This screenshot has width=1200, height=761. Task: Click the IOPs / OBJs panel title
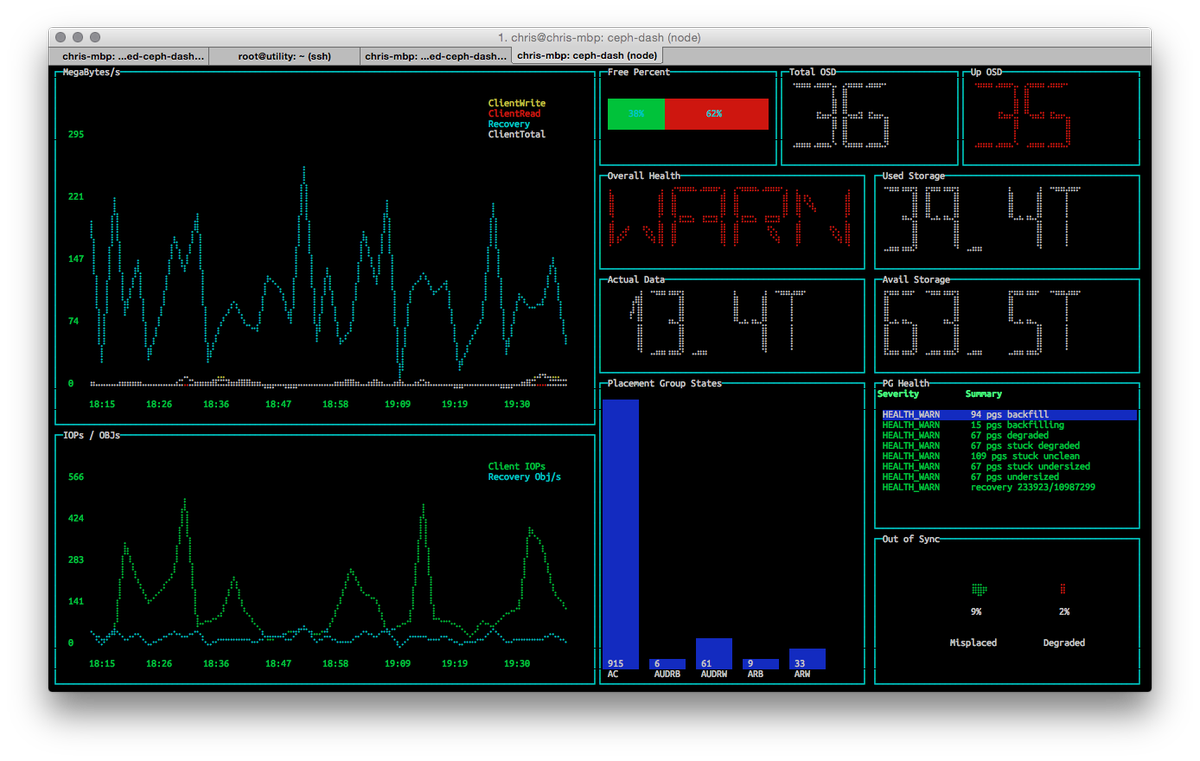(x=91, y=435)
